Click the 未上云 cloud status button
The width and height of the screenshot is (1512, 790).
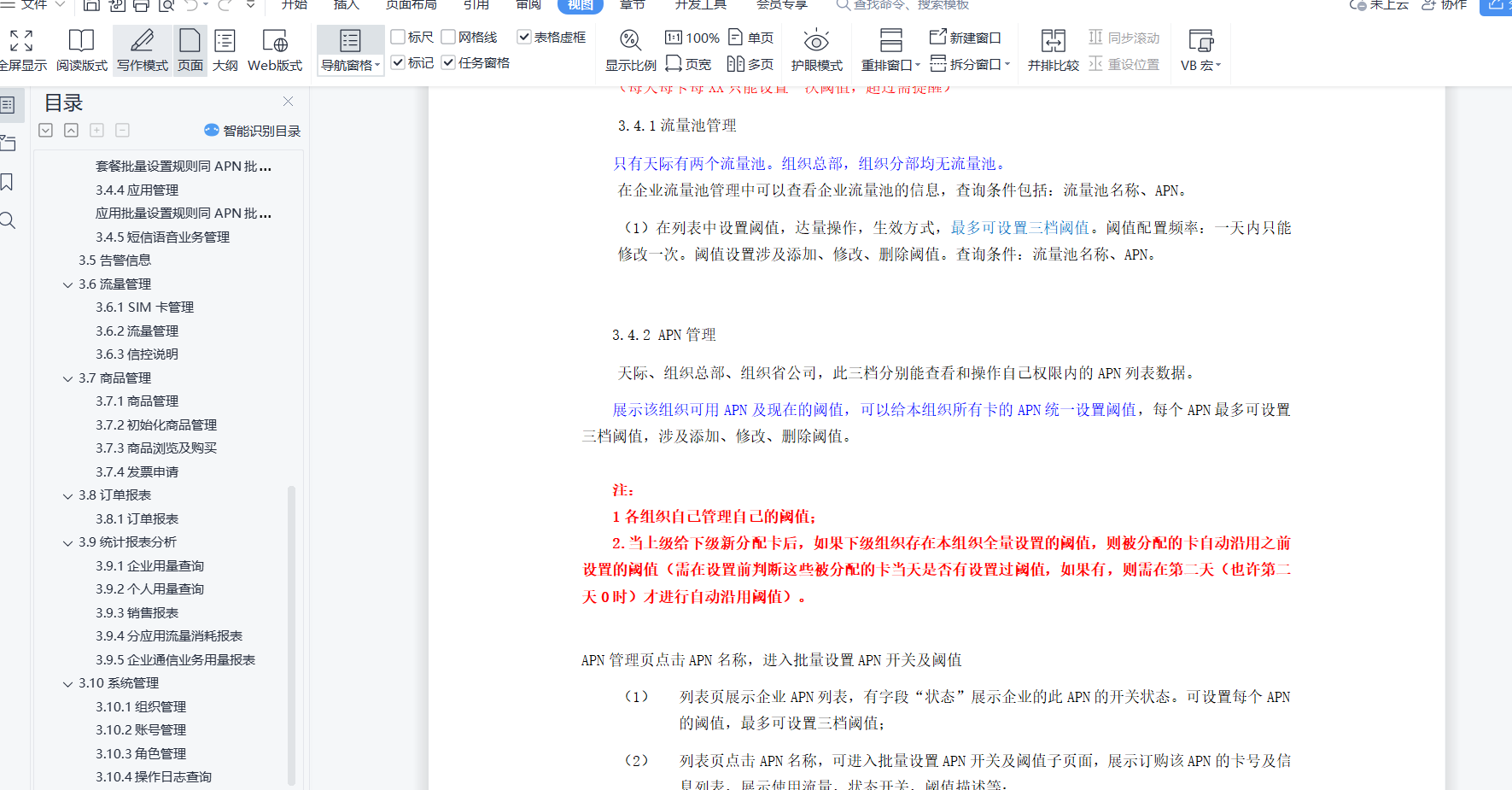[x=1378, y=5]
